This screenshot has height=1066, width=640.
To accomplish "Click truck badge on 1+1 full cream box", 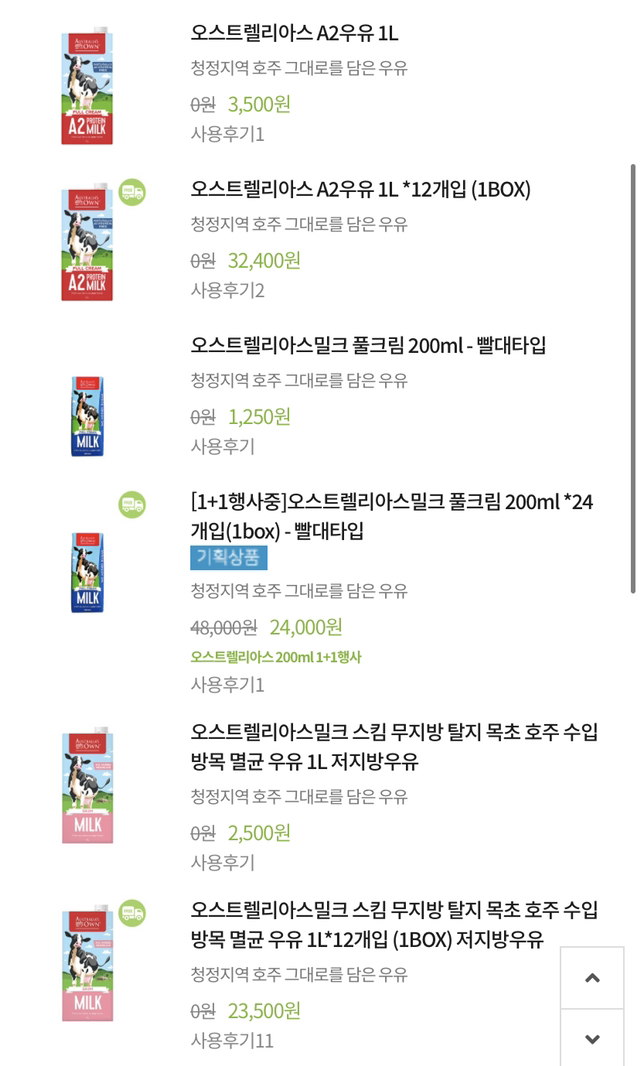I will (x=132, y=504).
